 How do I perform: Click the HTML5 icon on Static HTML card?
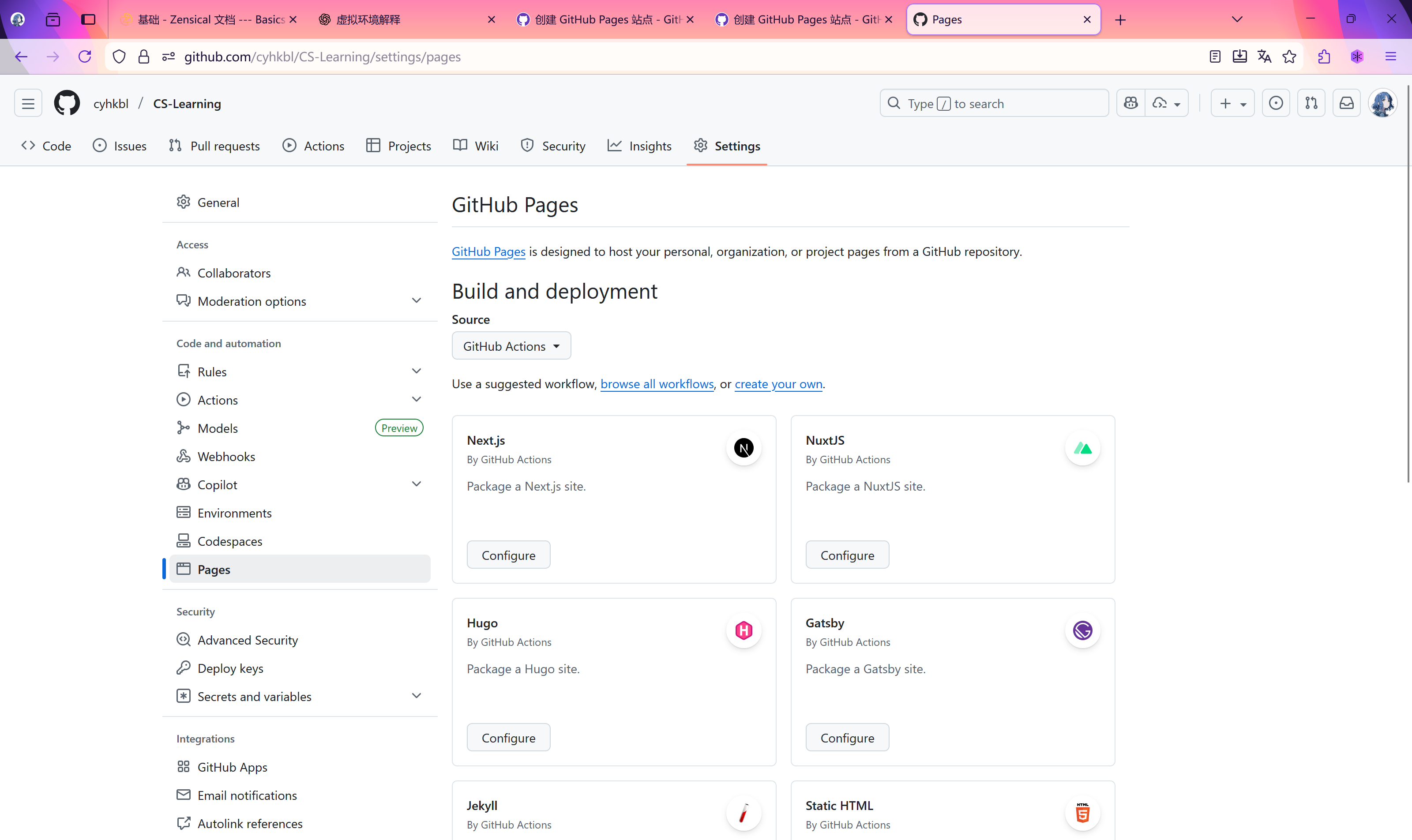pos(1082,813)
